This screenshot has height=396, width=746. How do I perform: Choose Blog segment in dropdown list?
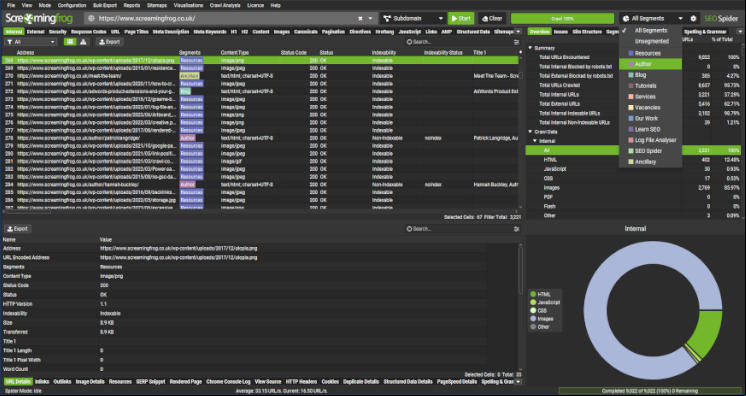(650, 75)
